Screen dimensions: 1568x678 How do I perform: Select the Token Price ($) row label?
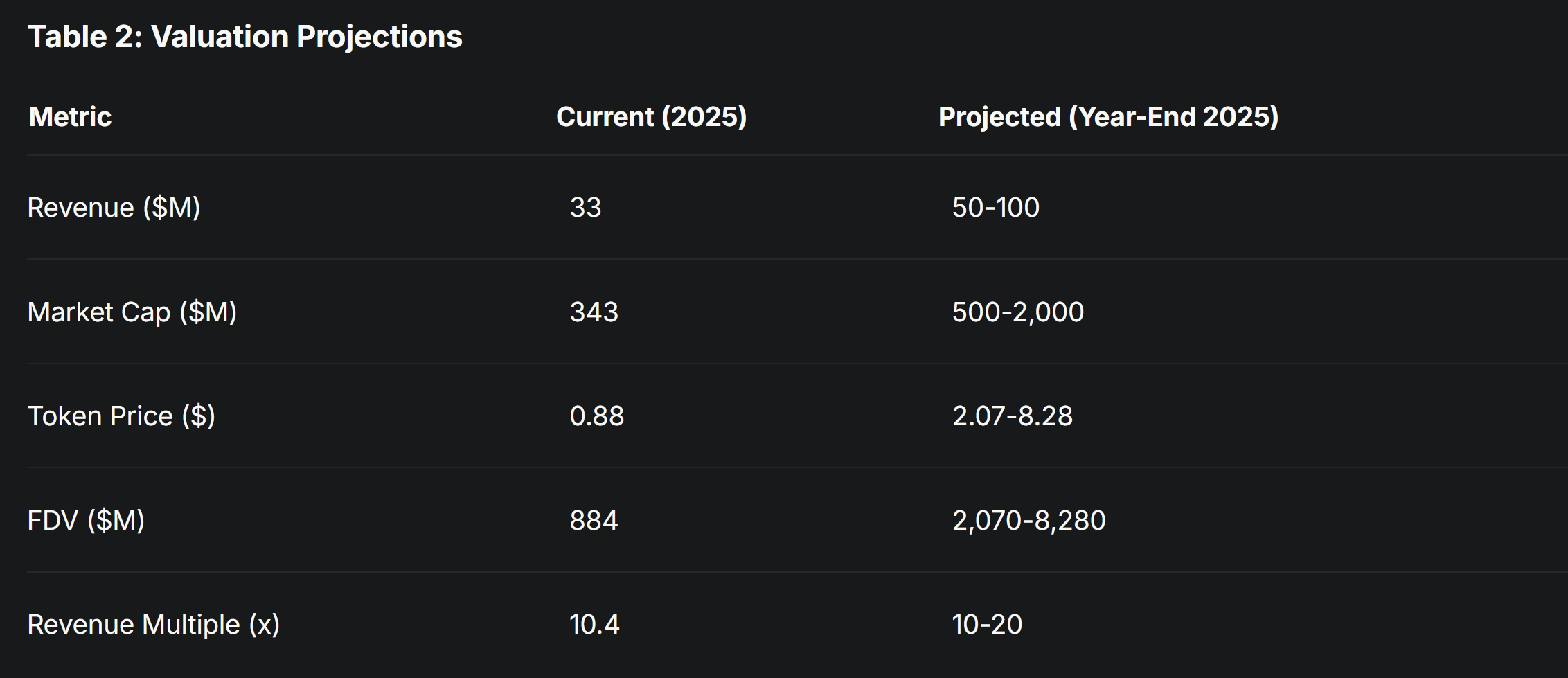tap(122, 416)
